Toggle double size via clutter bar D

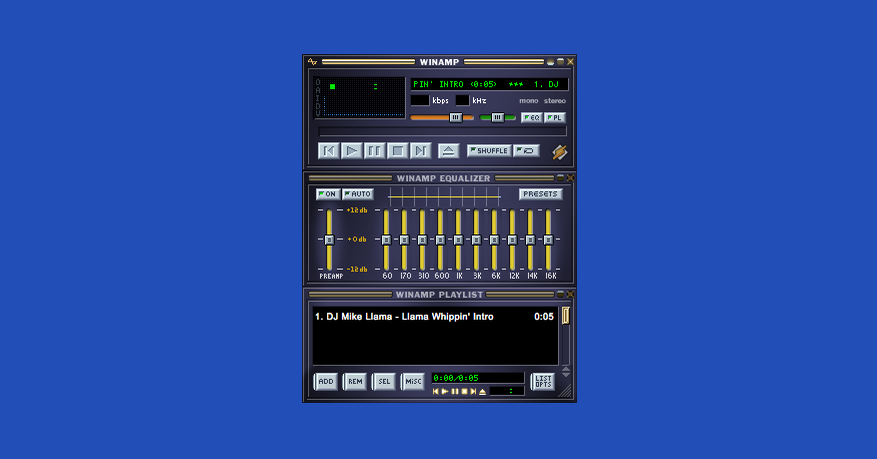point(318,105)
